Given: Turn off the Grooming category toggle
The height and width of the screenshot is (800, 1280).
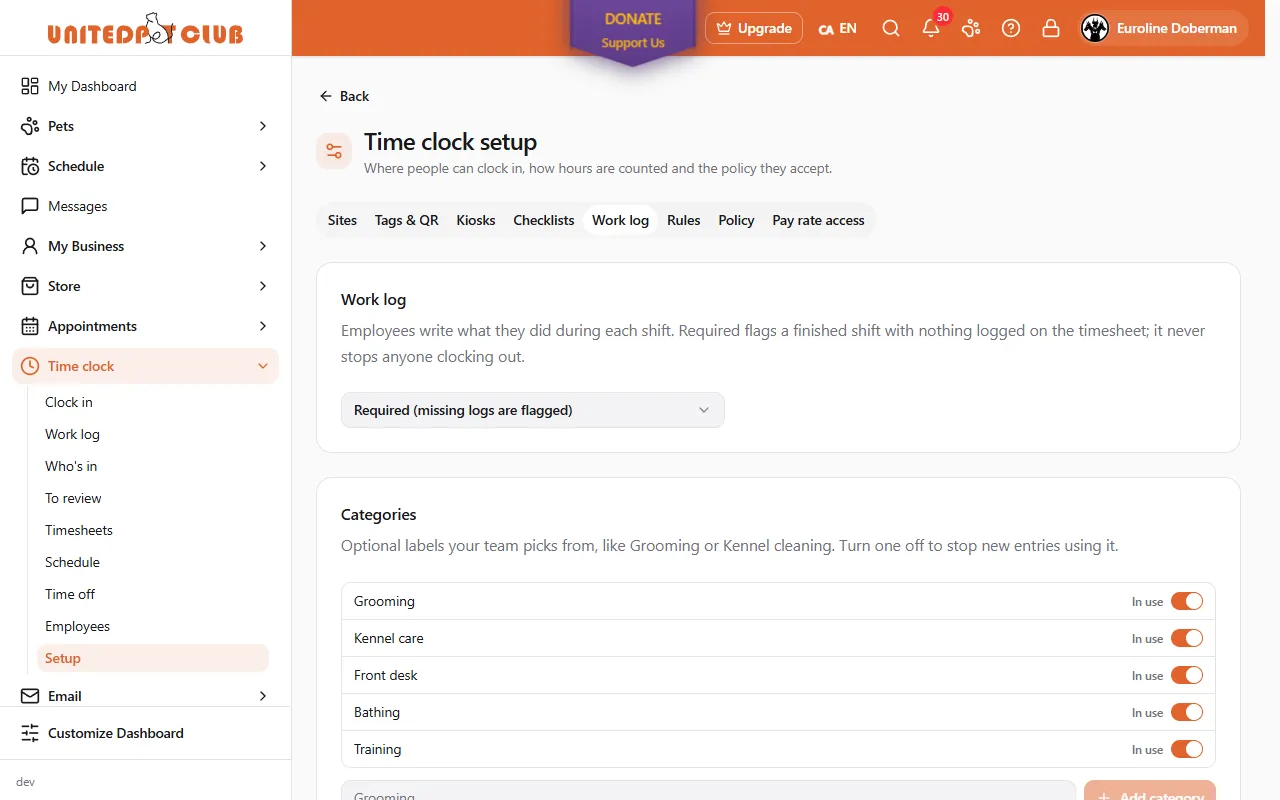Looking at the screenshot, I should coord(1187,601).
